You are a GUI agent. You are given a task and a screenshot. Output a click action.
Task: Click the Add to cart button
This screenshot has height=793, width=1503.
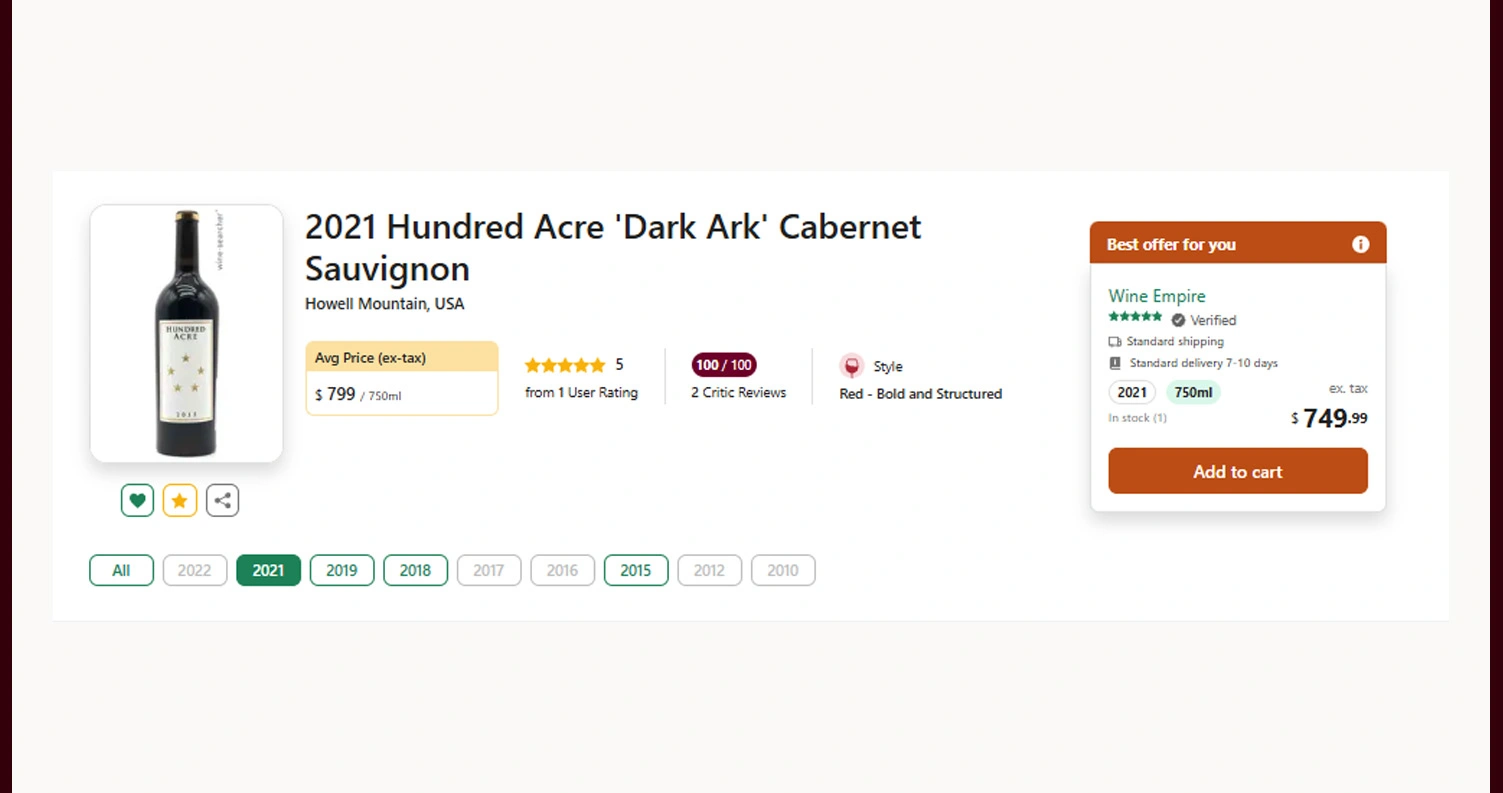tap(1237, 471)
